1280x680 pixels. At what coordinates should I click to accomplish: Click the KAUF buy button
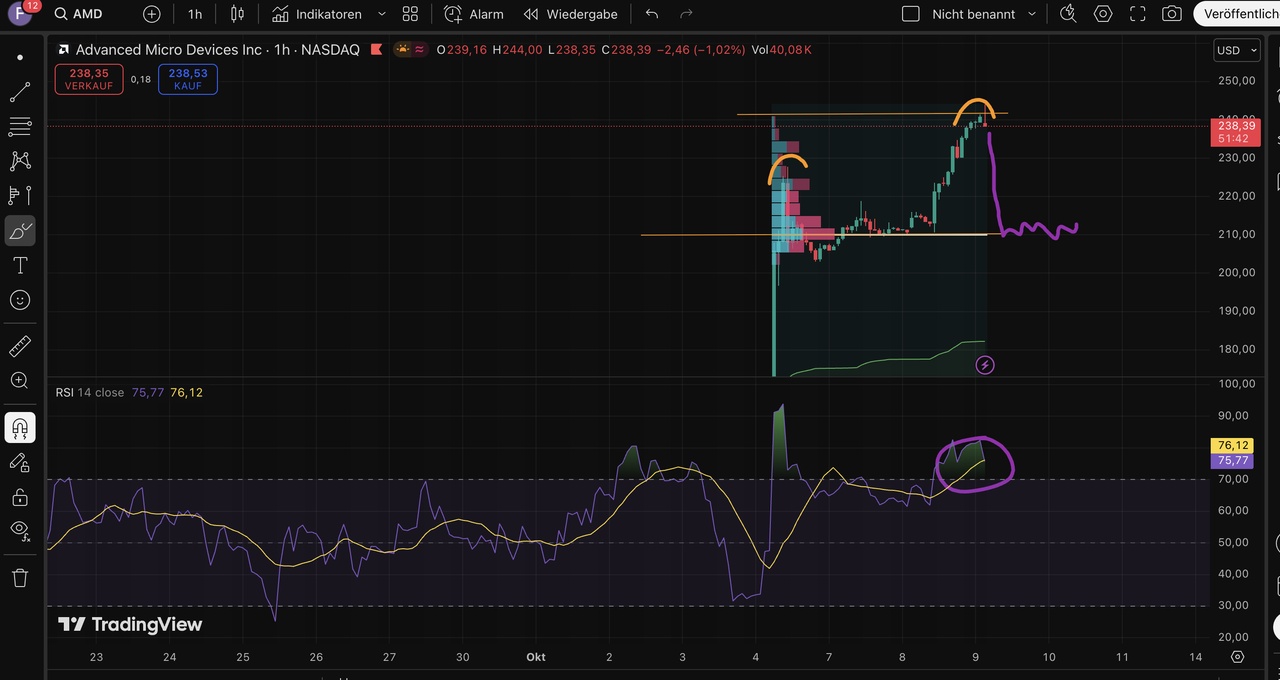pos(188,79)
